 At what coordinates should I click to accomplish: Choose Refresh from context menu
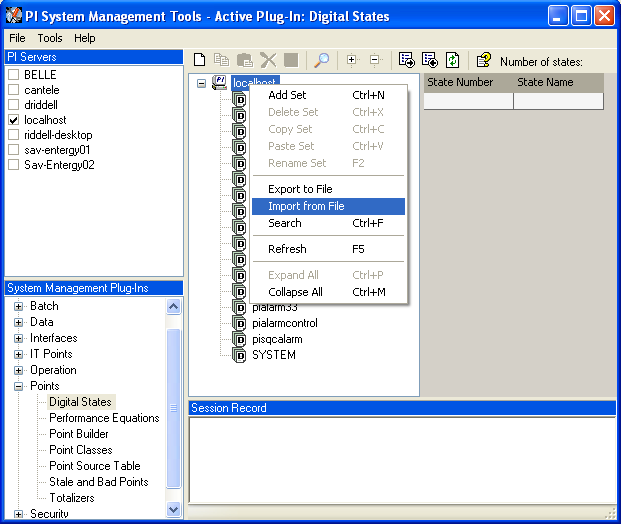pos(328,249)
